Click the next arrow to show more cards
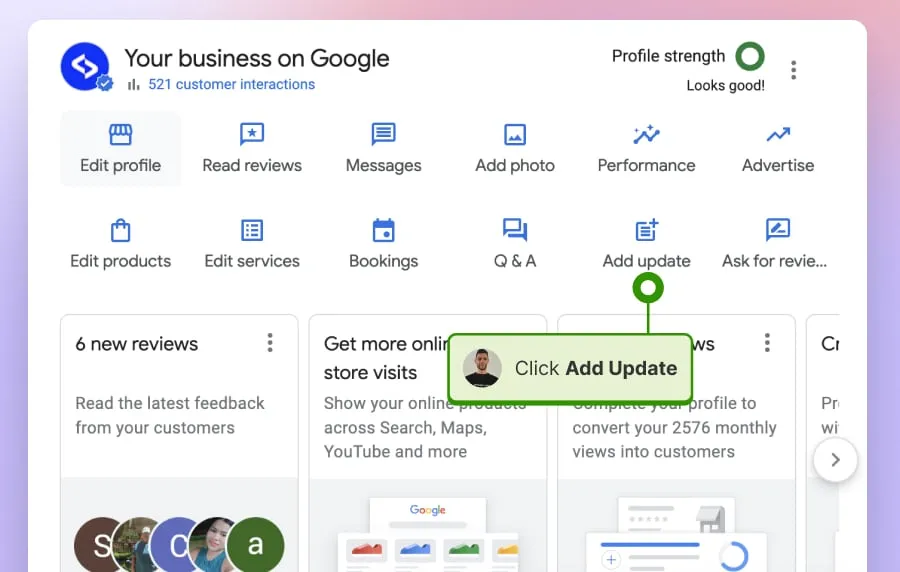This screenshot has width=900, height=572. pos(835,460)
